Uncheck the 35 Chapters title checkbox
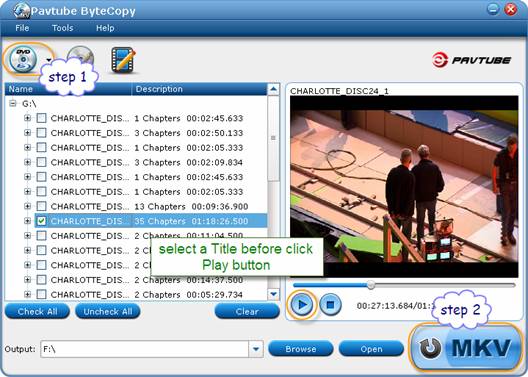The image size is (528, 377). coord(41,221)
